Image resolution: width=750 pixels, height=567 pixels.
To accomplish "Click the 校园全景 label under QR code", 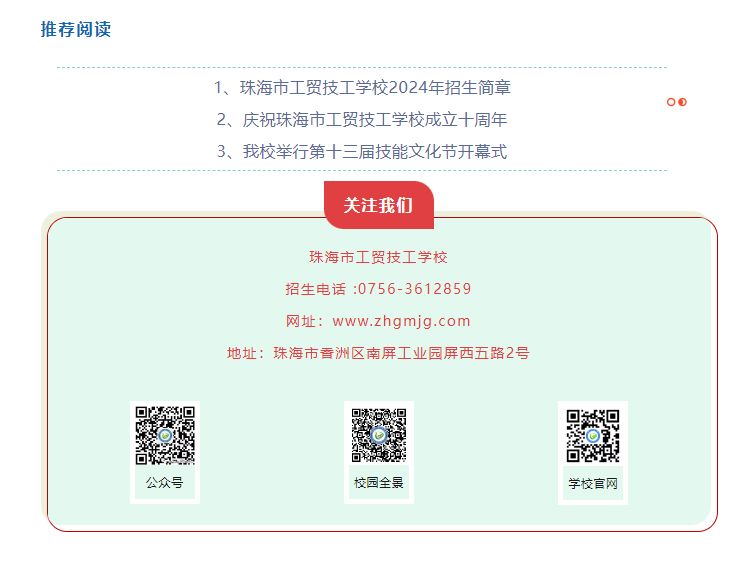I will (379, 483).
